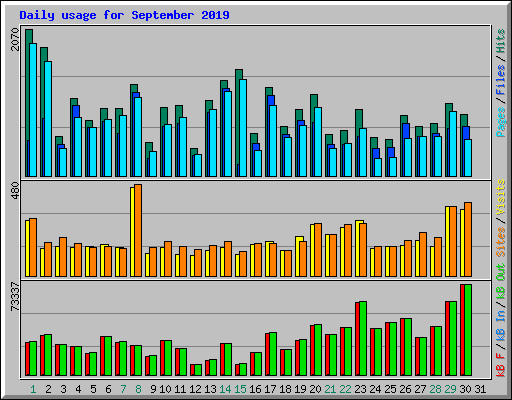Click the 'kB In' legend label
The width and height of the screenshot is (512, 400).
[501, 326]
